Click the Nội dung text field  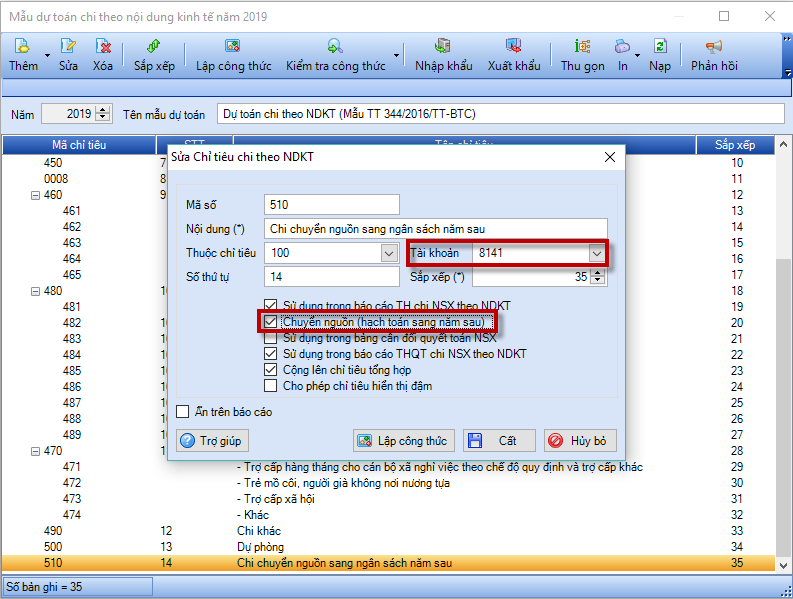(435, 229)
